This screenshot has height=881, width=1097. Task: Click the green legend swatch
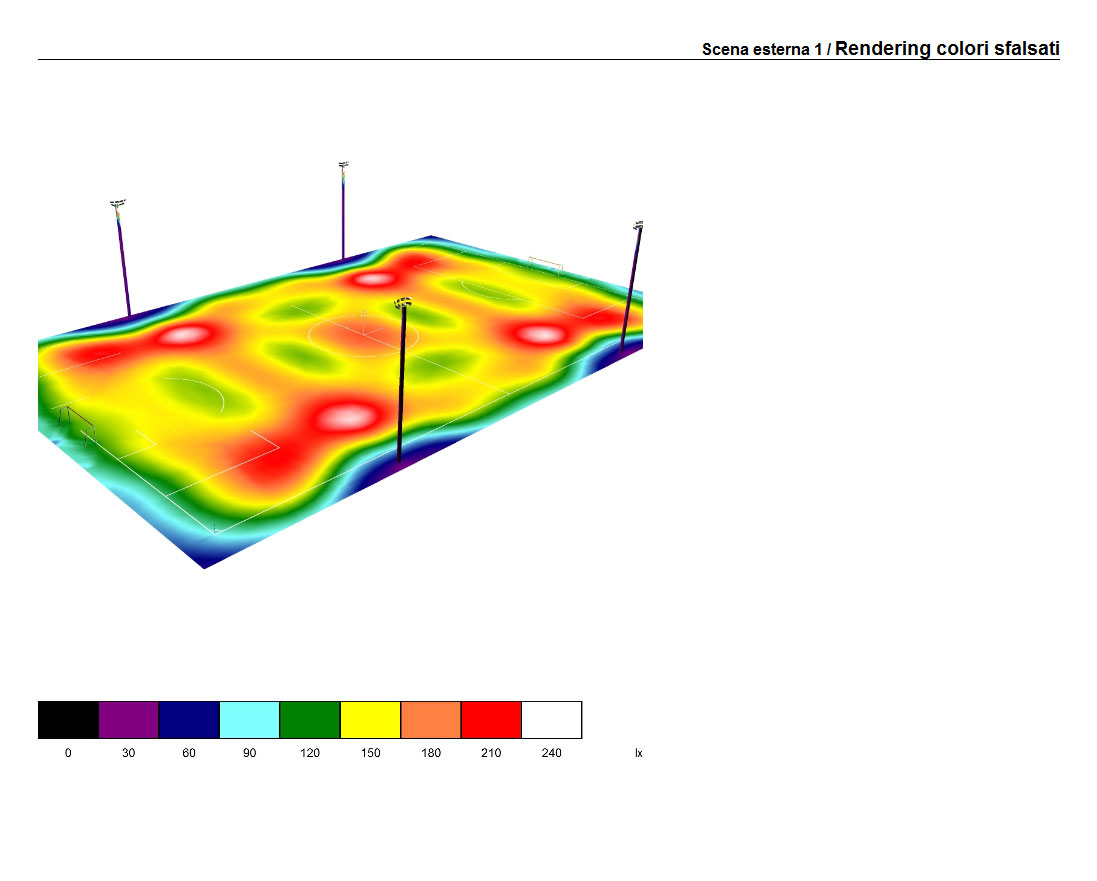[310, 719]
